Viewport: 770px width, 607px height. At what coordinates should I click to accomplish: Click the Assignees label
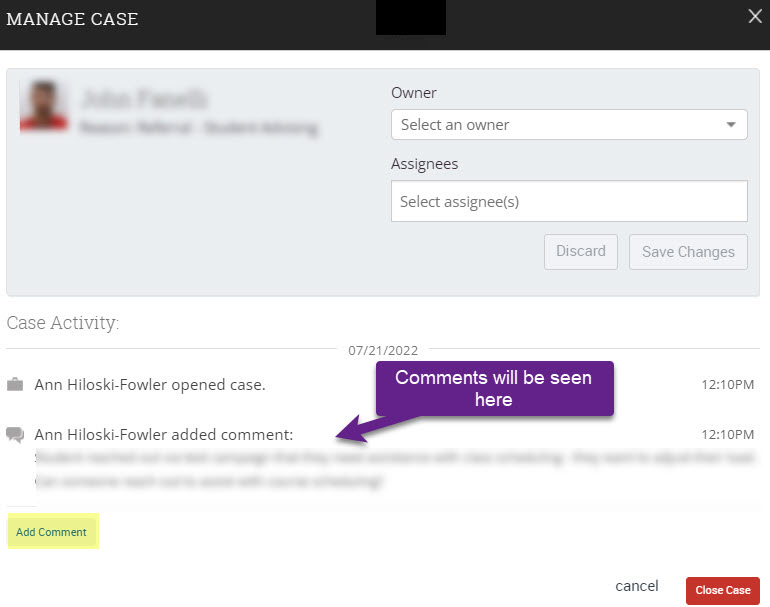pos(424,164)
